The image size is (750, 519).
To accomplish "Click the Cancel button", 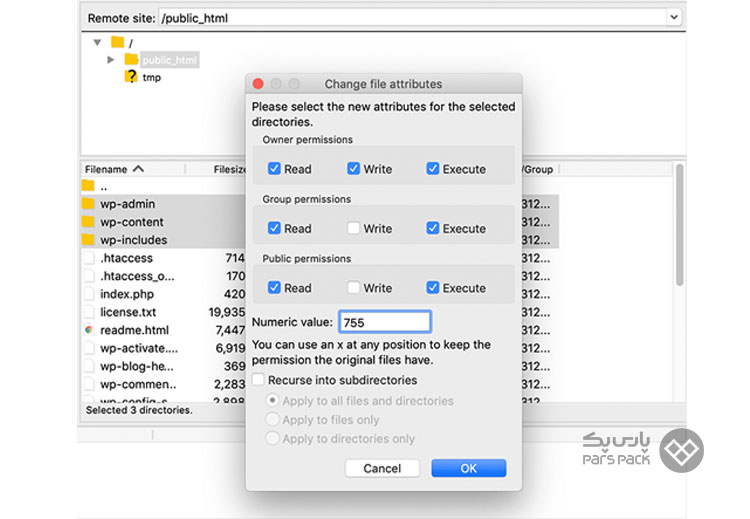I will (382, 468).
